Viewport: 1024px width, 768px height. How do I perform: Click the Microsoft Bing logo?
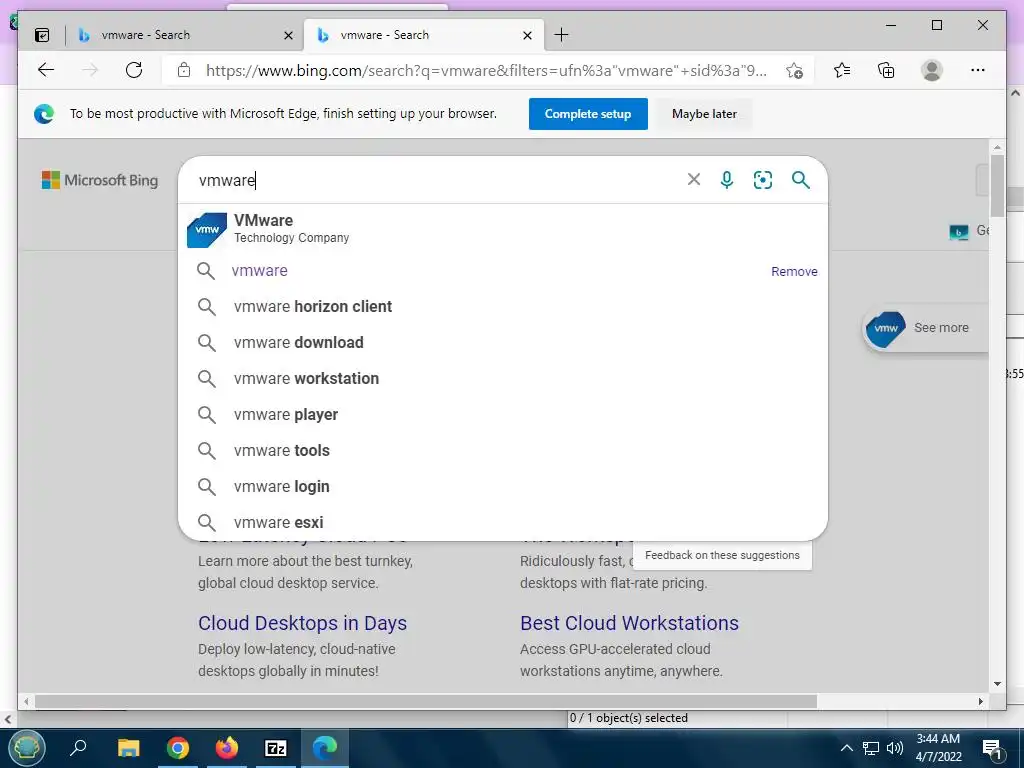tap(100, 180)
